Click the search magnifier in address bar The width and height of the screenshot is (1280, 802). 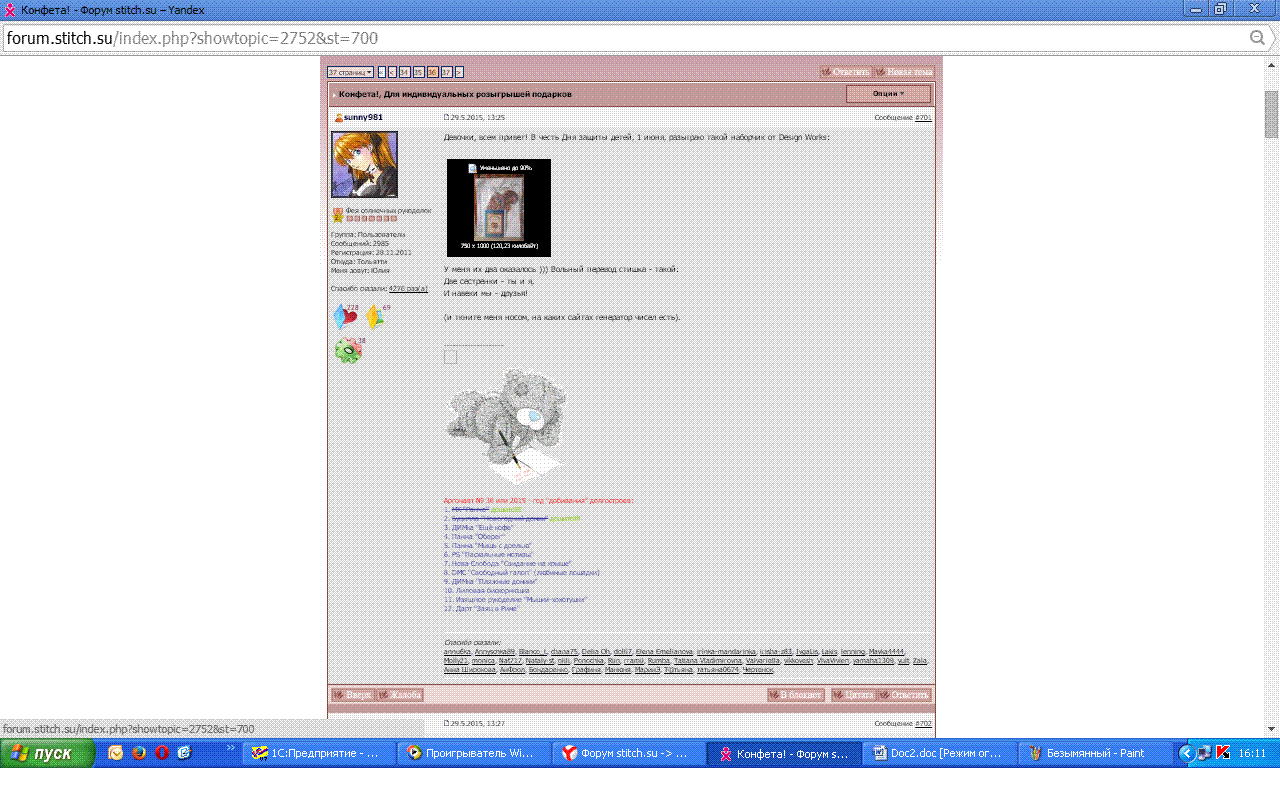[1257, 38]
